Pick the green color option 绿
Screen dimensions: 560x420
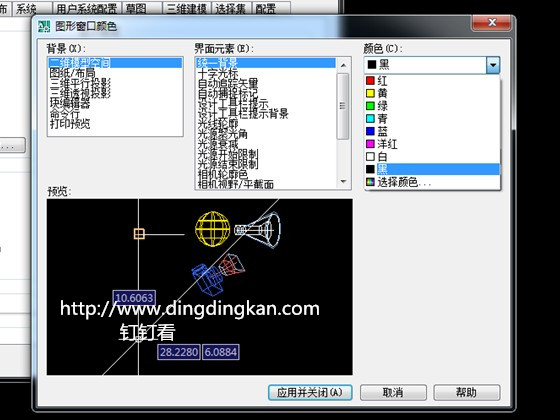click(x=432, y=106)
